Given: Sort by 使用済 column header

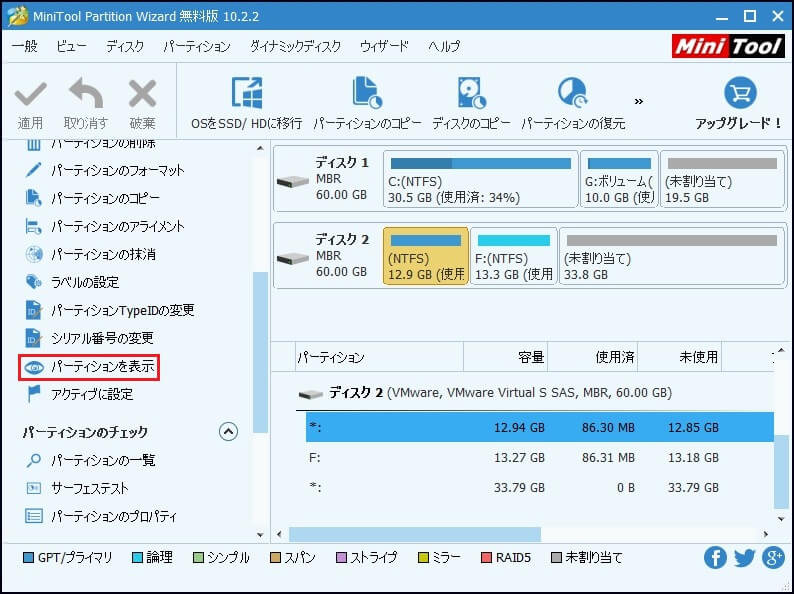Looking at the screenshot, I should coord(592,358).
